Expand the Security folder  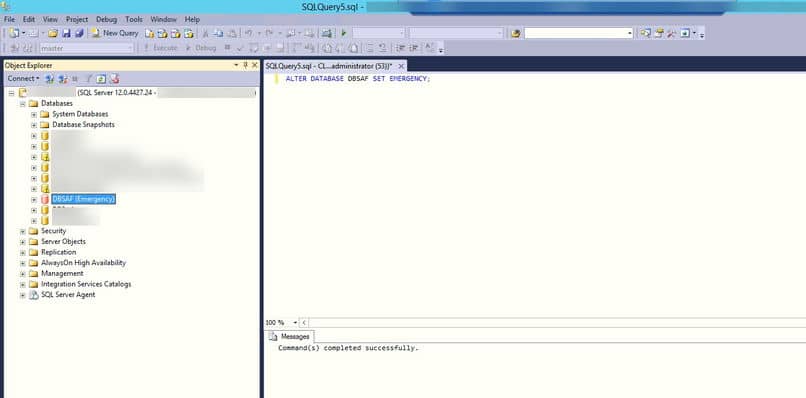click(x=23, y=231)
